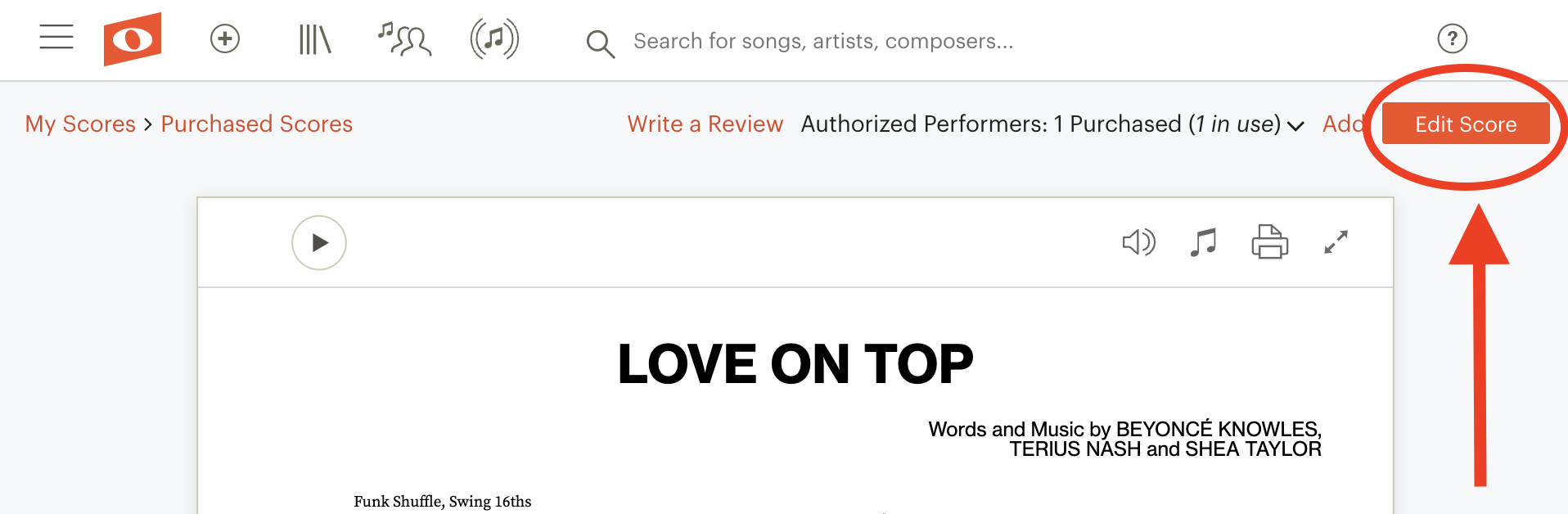
Task: Open Purchased Scores breadcrumb link
Action: (257, 124)
